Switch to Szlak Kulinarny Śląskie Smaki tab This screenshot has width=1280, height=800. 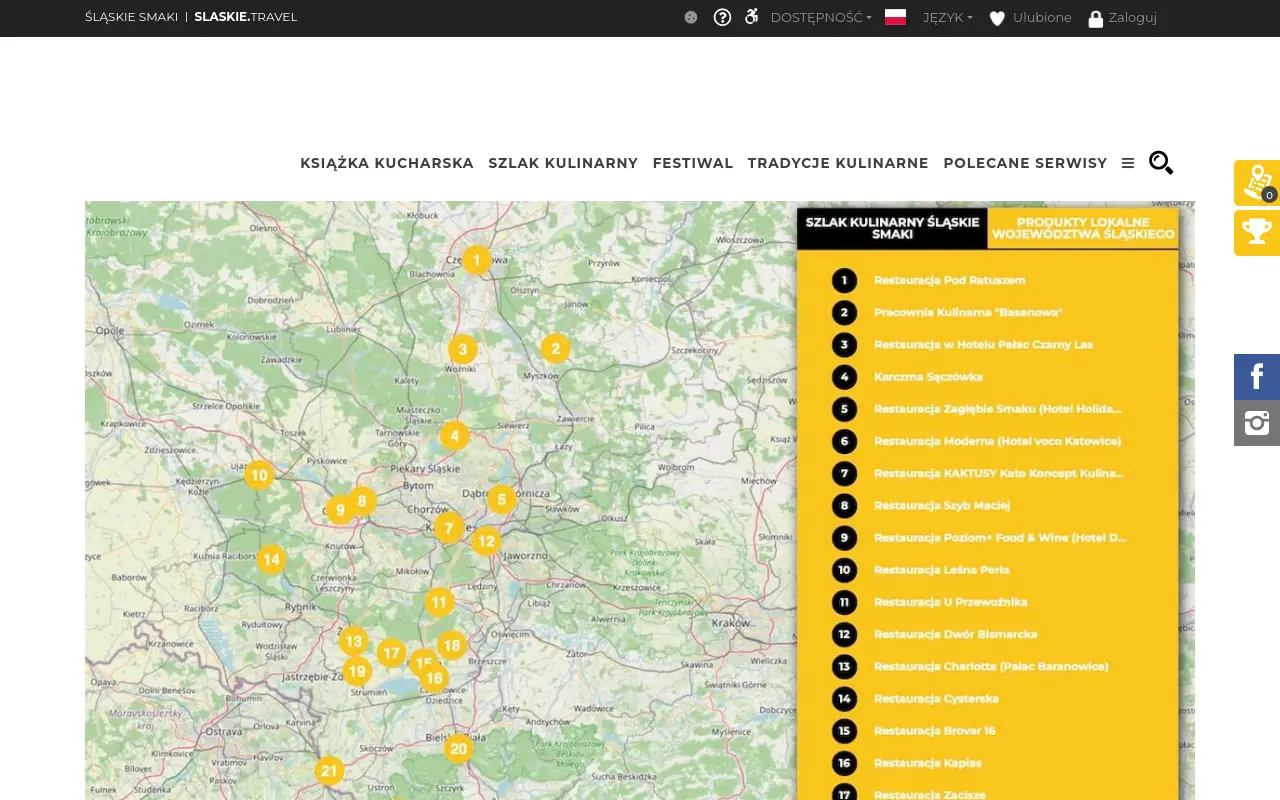tap(892, 228)
